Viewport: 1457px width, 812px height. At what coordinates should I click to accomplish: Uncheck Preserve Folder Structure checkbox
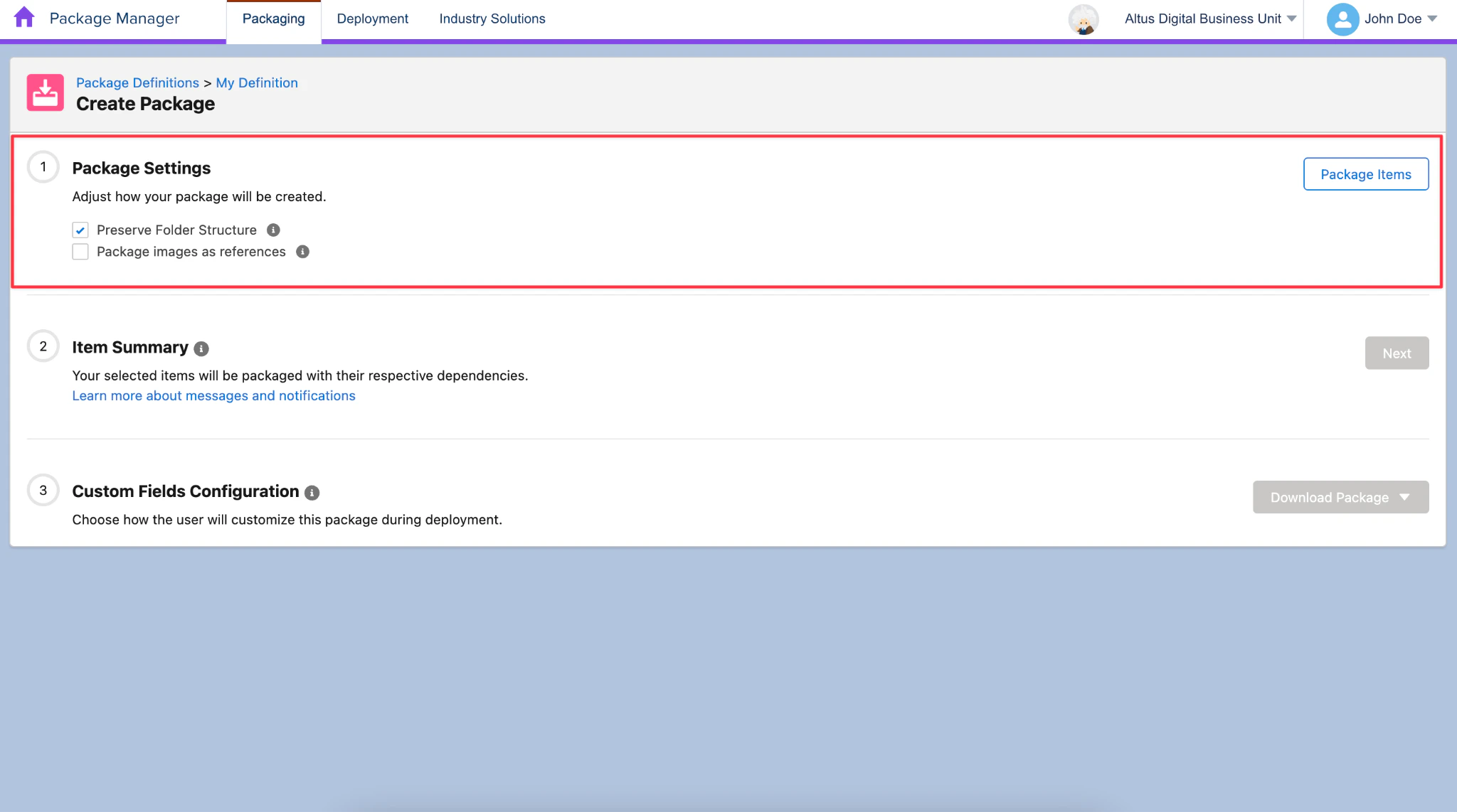(80, 230)
